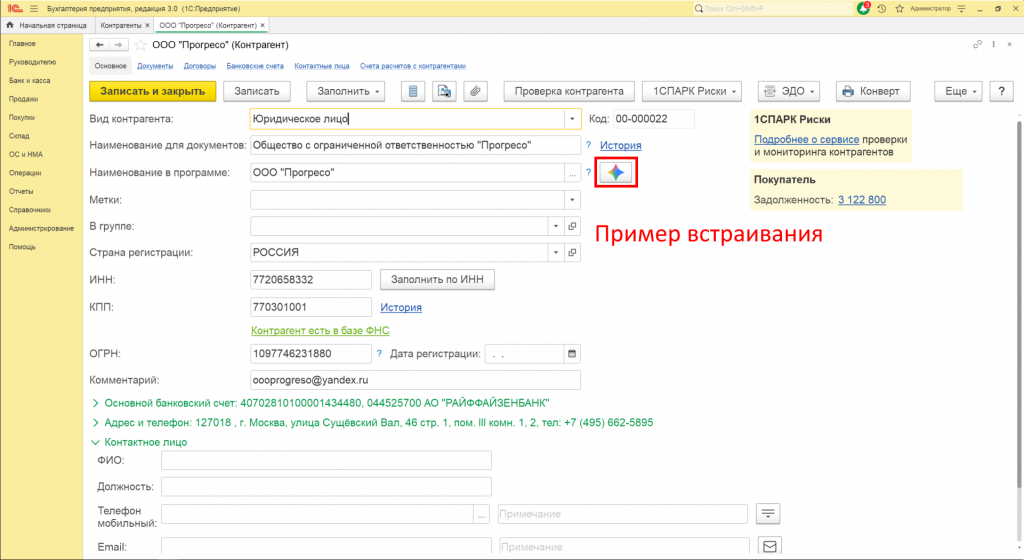
Task: Click the home icon on Начальная страница tab
Action: [x=10, y=25]
